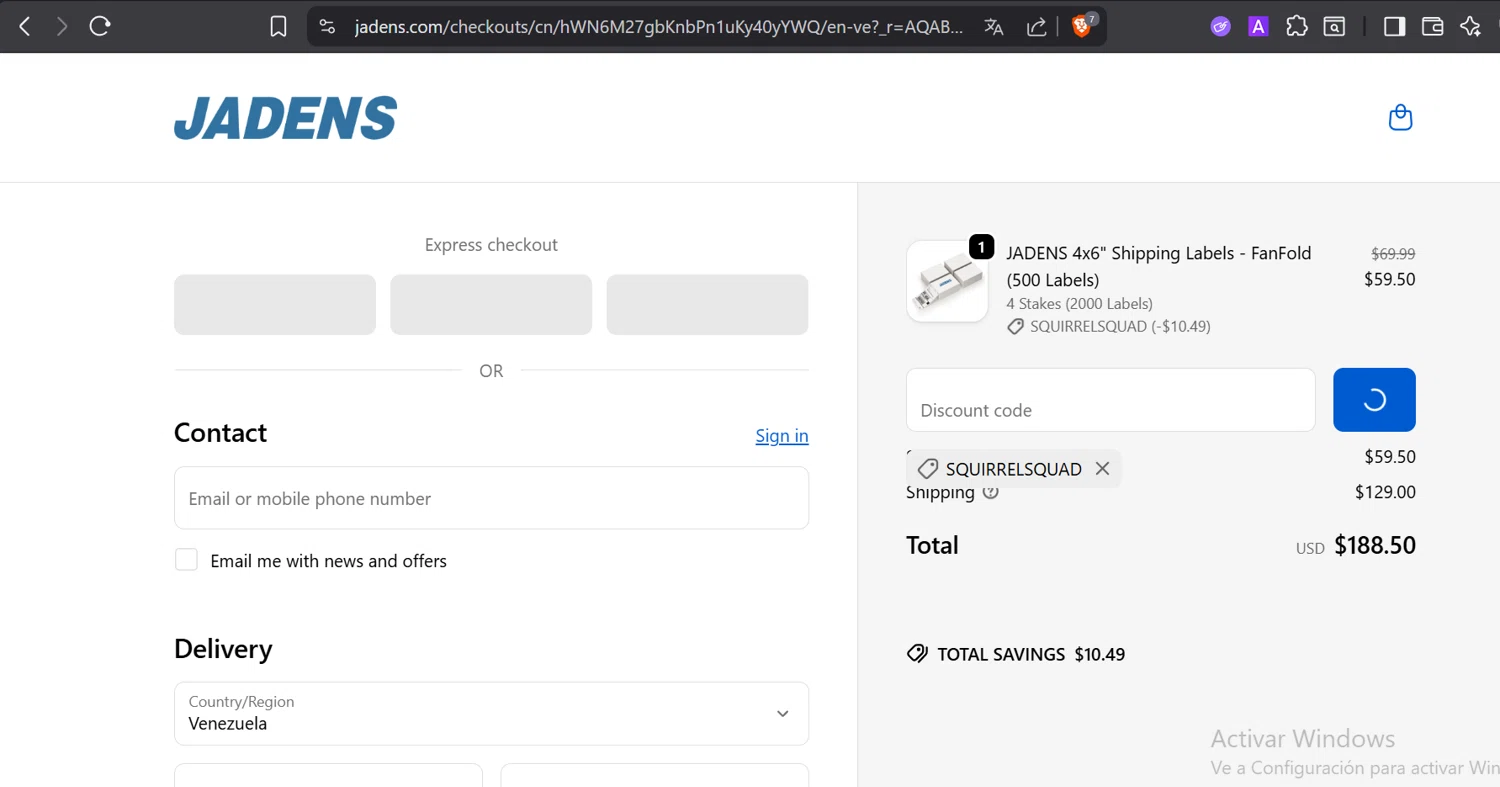Click the browser address bar URL
Screen dimensions: 1500x787
[x=659, y=27]
